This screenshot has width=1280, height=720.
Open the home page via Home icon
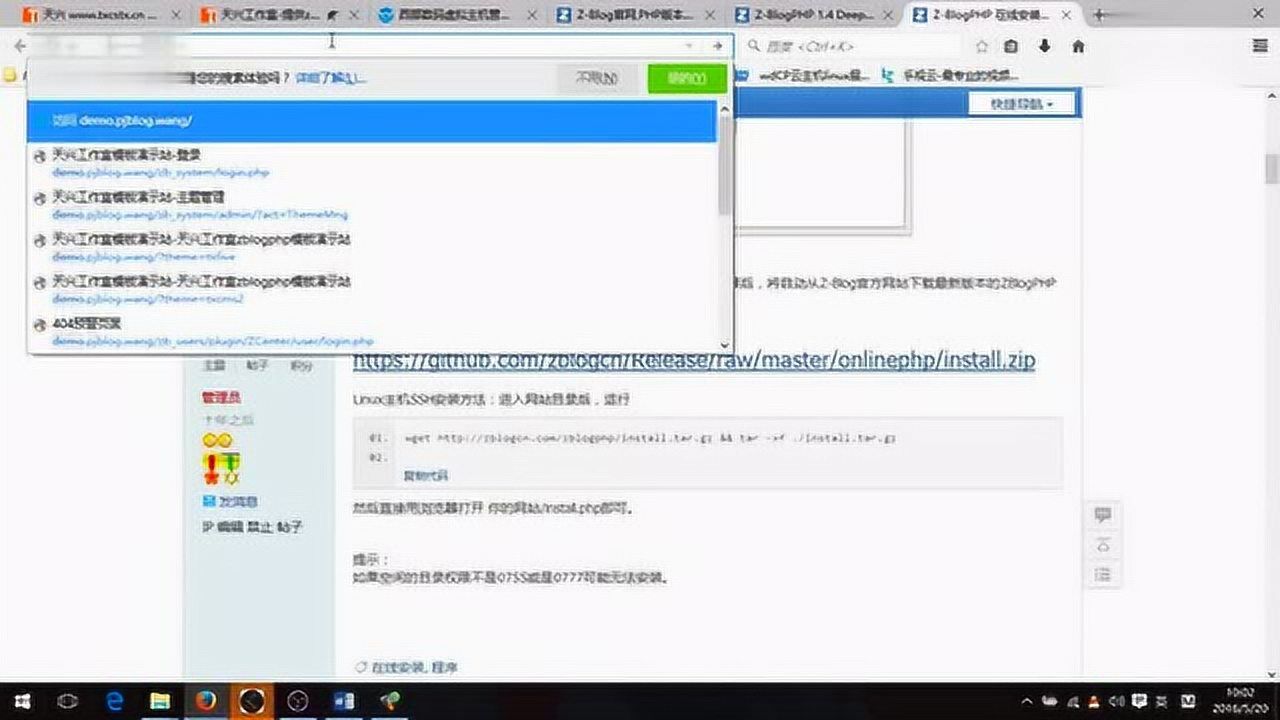1078,45
